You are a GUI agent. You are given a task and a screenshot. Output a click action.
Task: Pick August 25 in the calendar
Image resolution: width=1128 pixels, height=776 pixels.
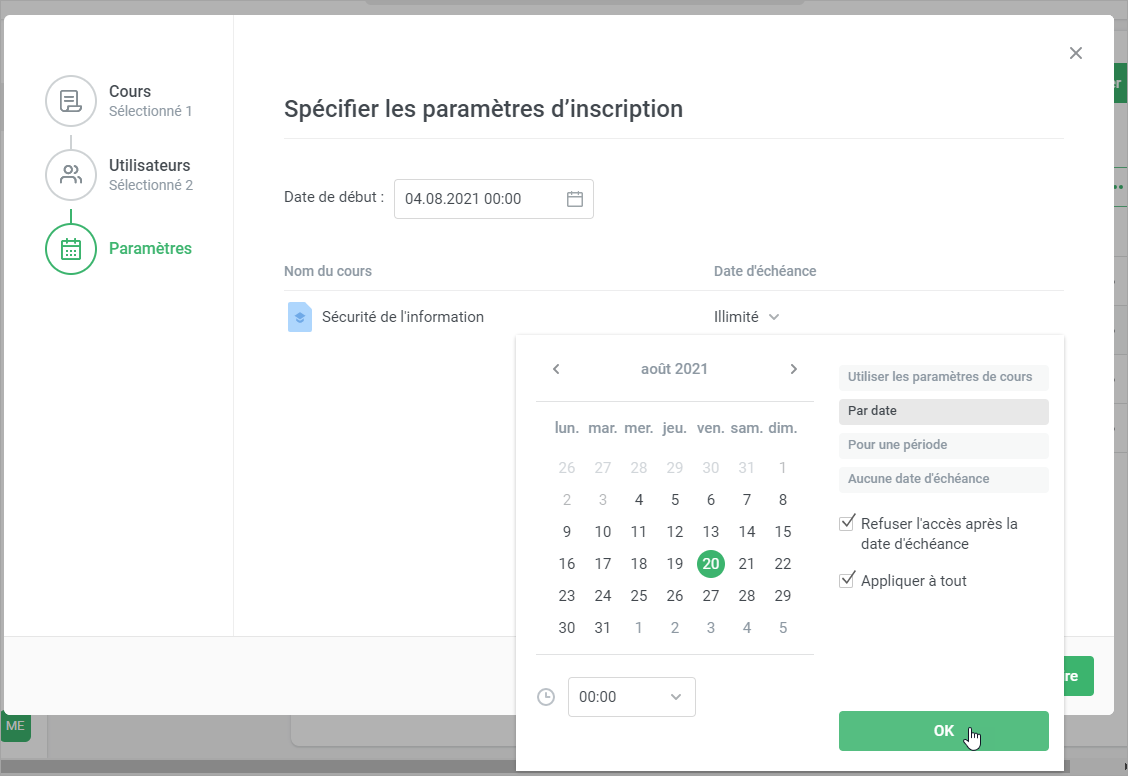tap(639, 596)
